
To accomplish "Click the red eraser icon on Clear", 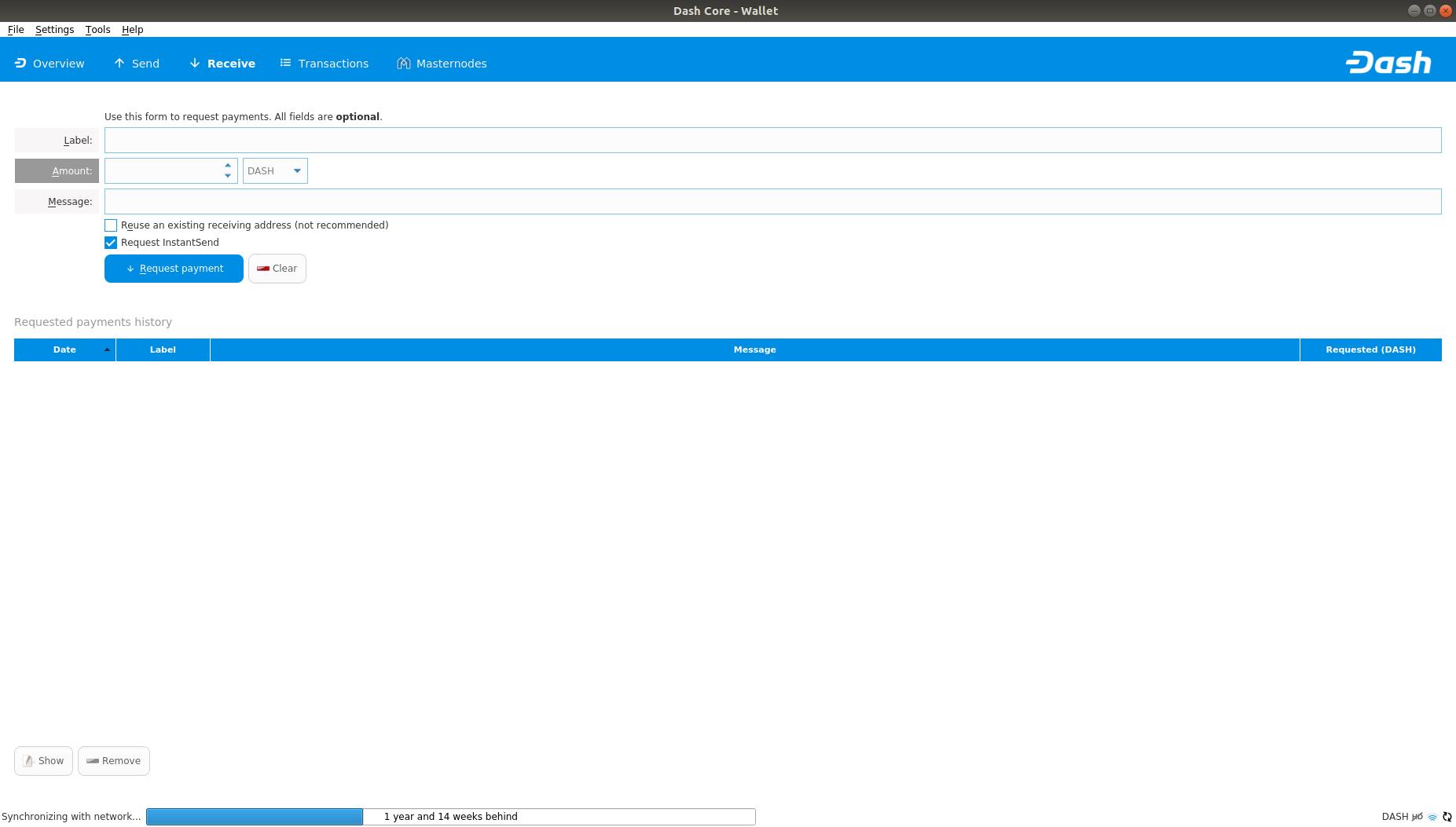I will tap(263, 269).
